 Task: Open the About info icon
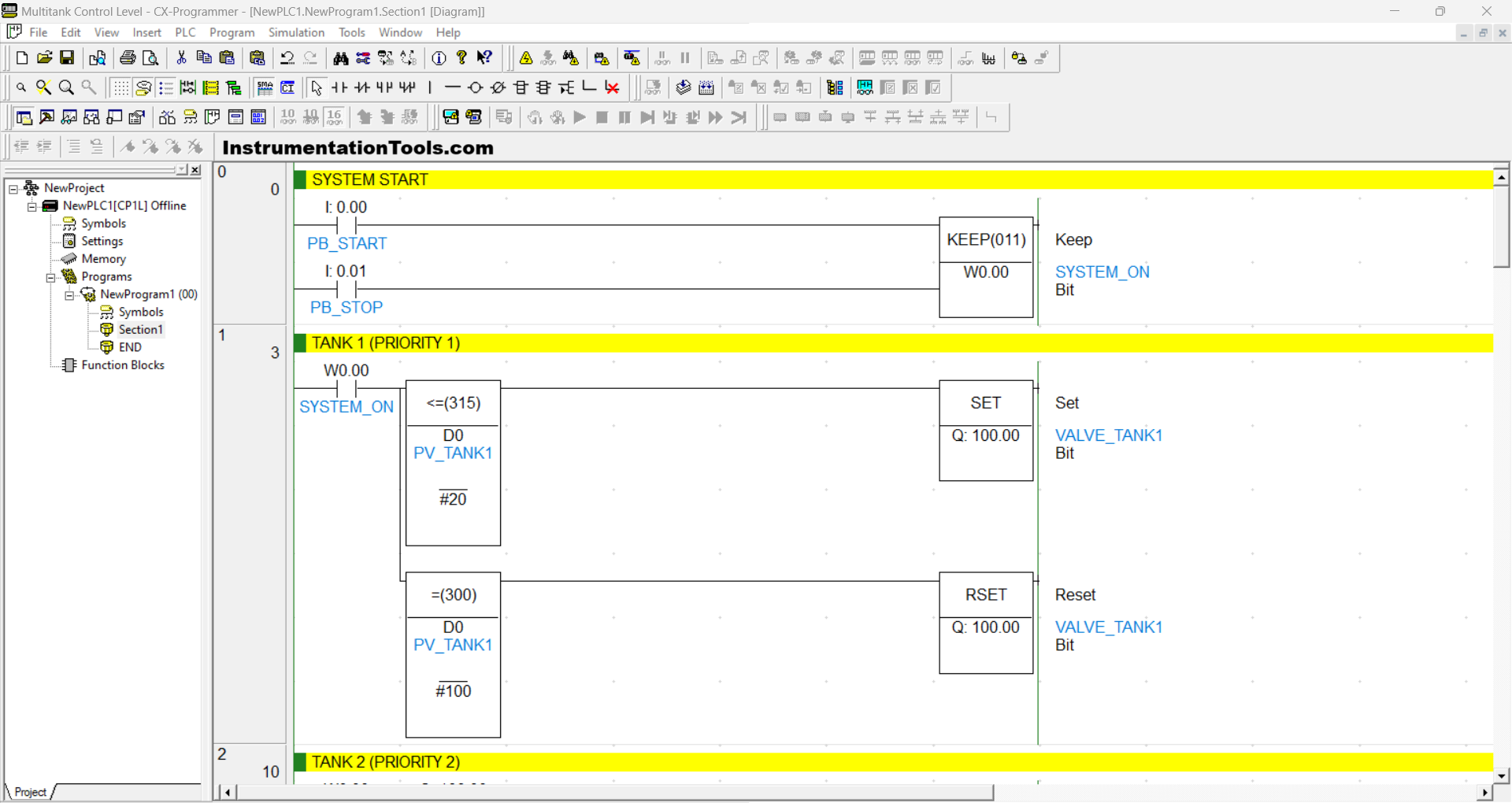pos(439,58)
